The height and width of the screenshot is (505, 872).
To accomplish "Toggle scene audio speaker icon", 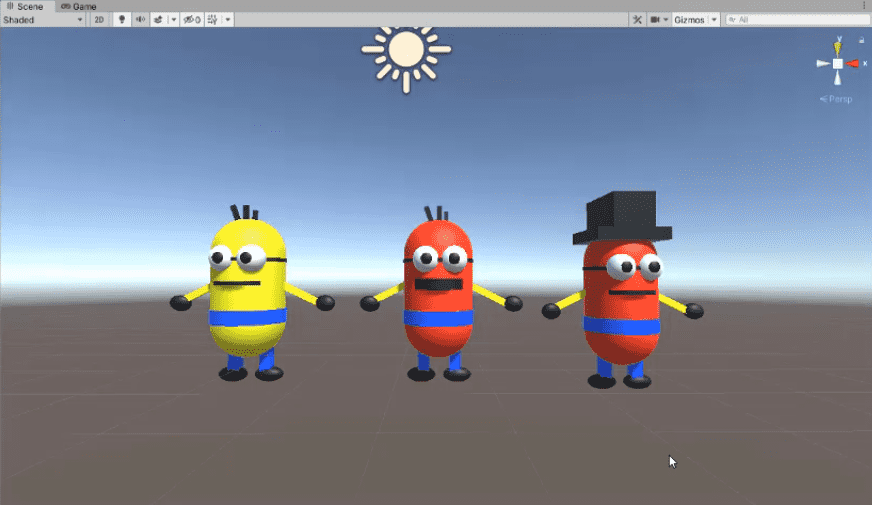I will [140, 19].
